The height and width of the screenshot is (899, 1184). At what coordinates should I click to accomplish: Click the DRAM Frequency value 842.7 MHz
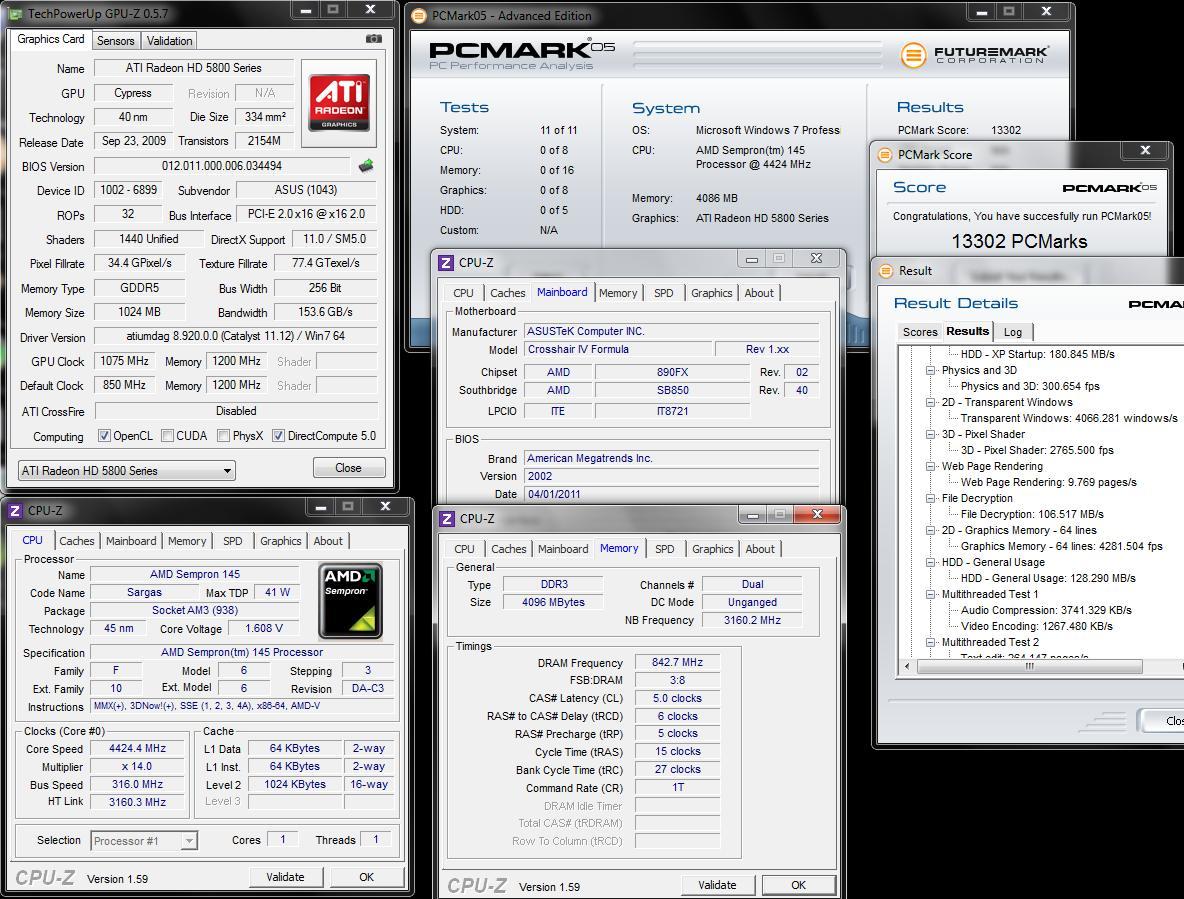tap(677, 662)
